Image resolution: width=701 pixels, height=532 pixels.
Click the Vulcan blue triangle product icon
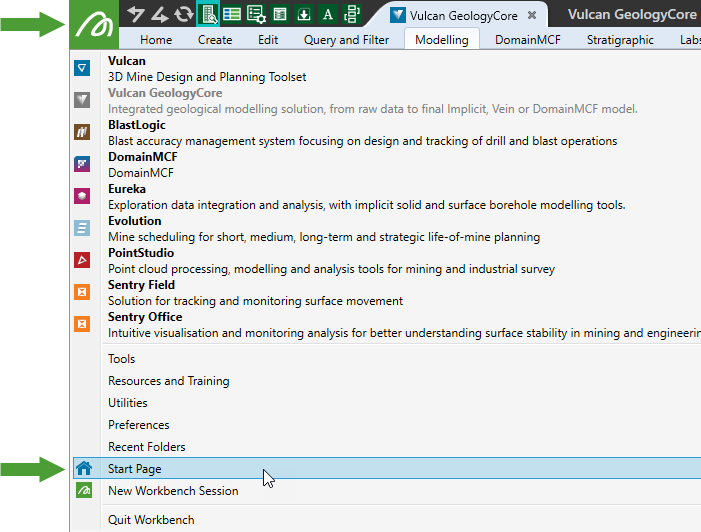82,68
